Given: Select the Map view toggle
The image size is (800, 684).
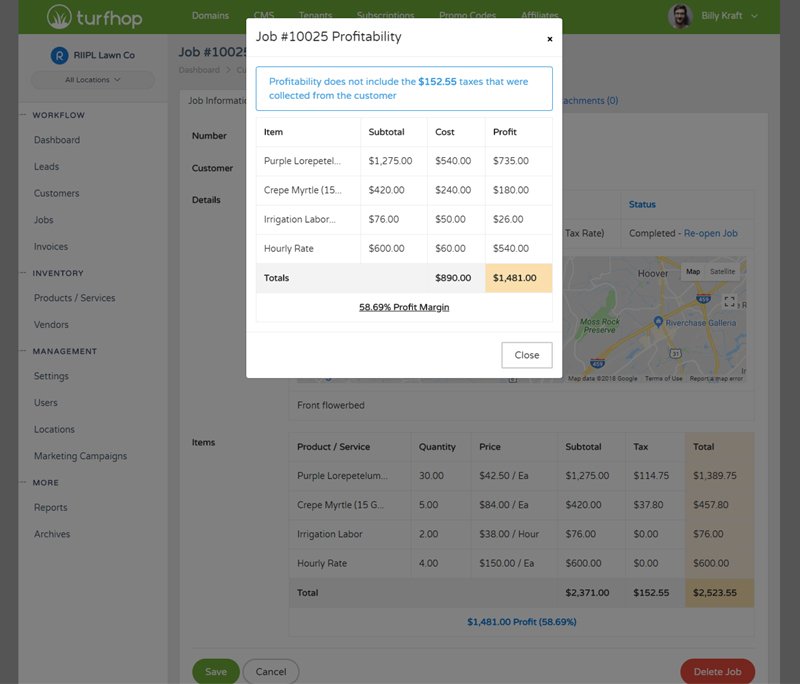Looking at the screenshot, I should coord(692,271).
